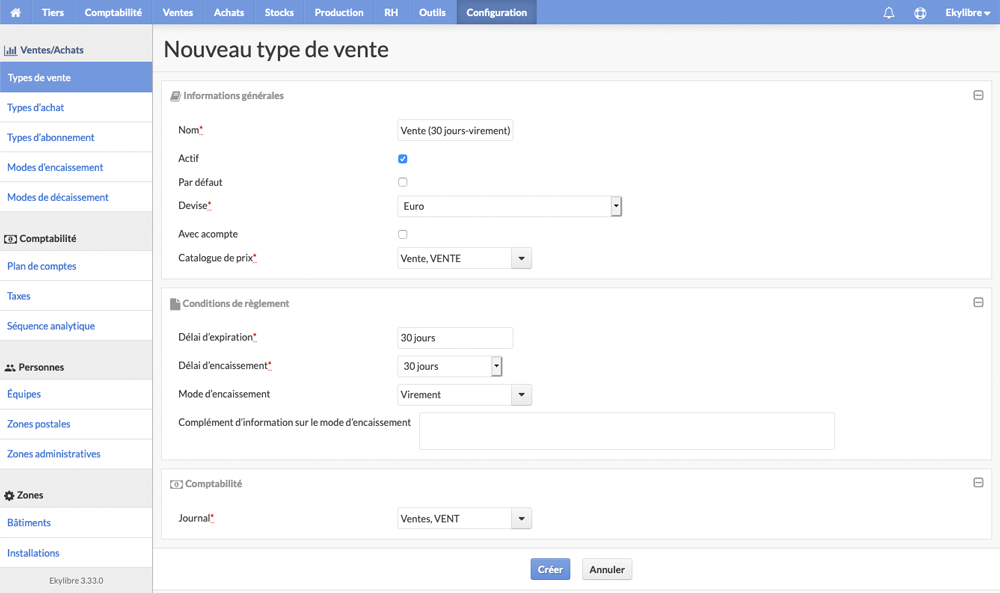
Task: Click the Comptabilité sidebar section header
Action: coord(40,238)
